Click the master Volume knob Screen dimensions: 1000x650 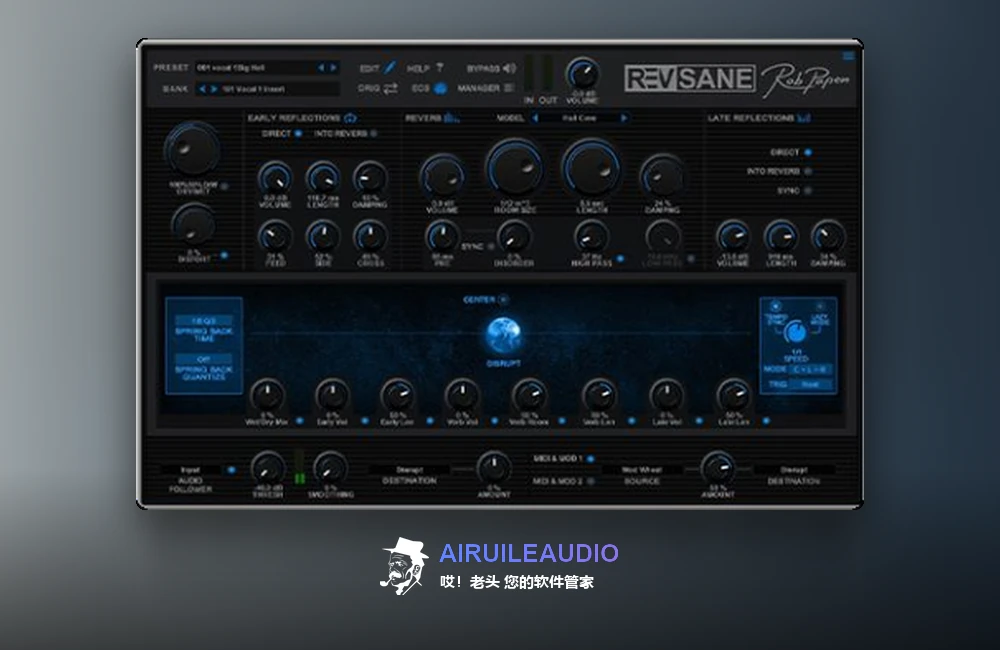point(583,75)
